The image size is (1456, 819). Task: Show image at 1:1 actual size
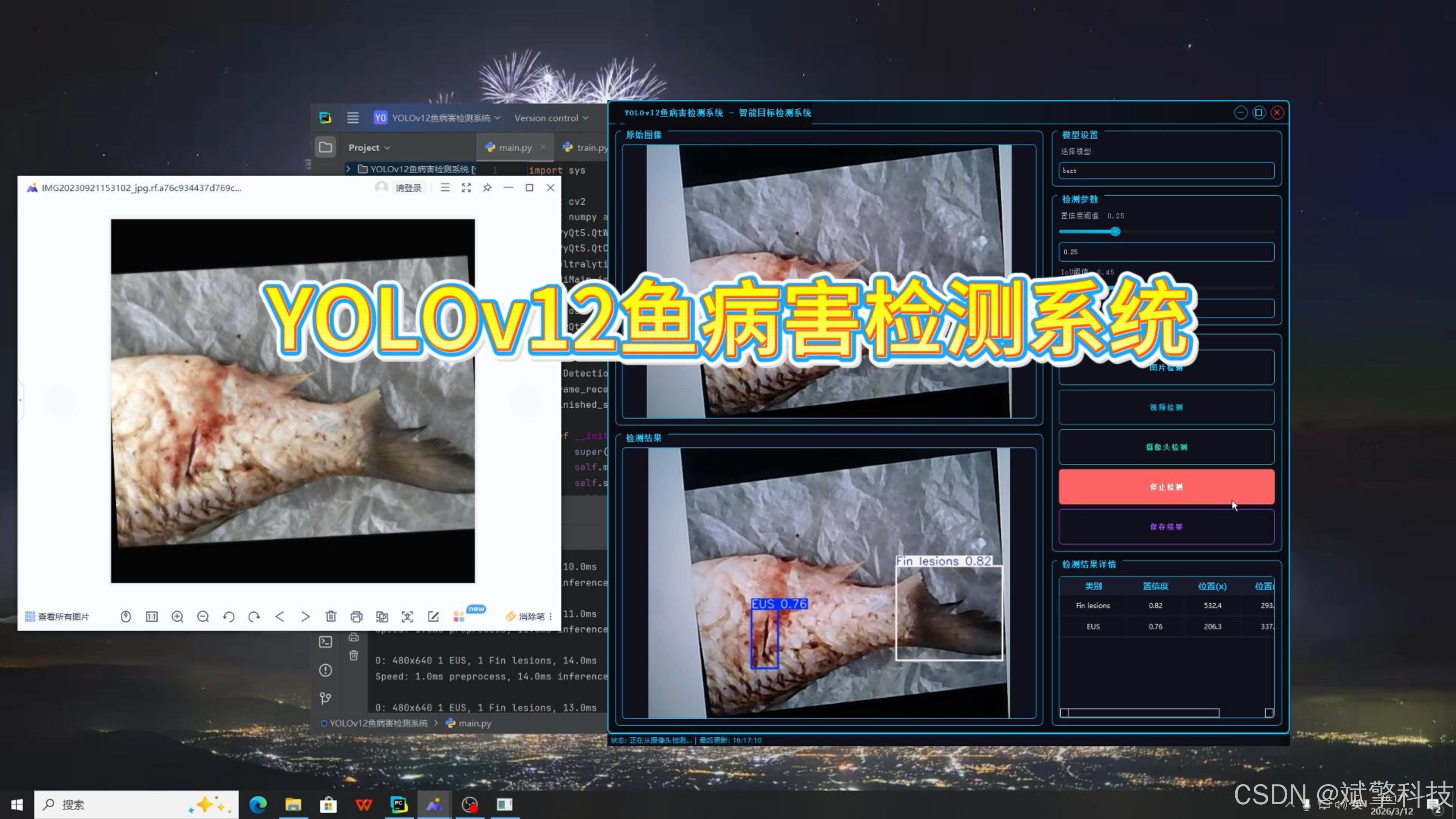152,617
